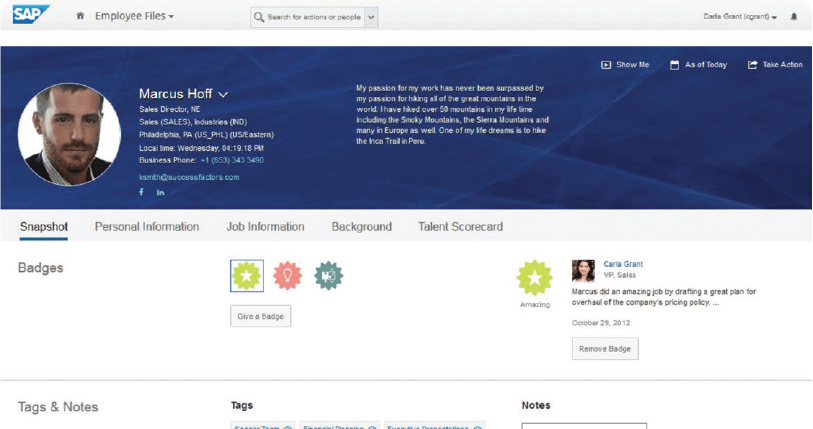This screenshot has width=813, height=429.
Task: Go to the home icon
Action: (x=80, y=16)
